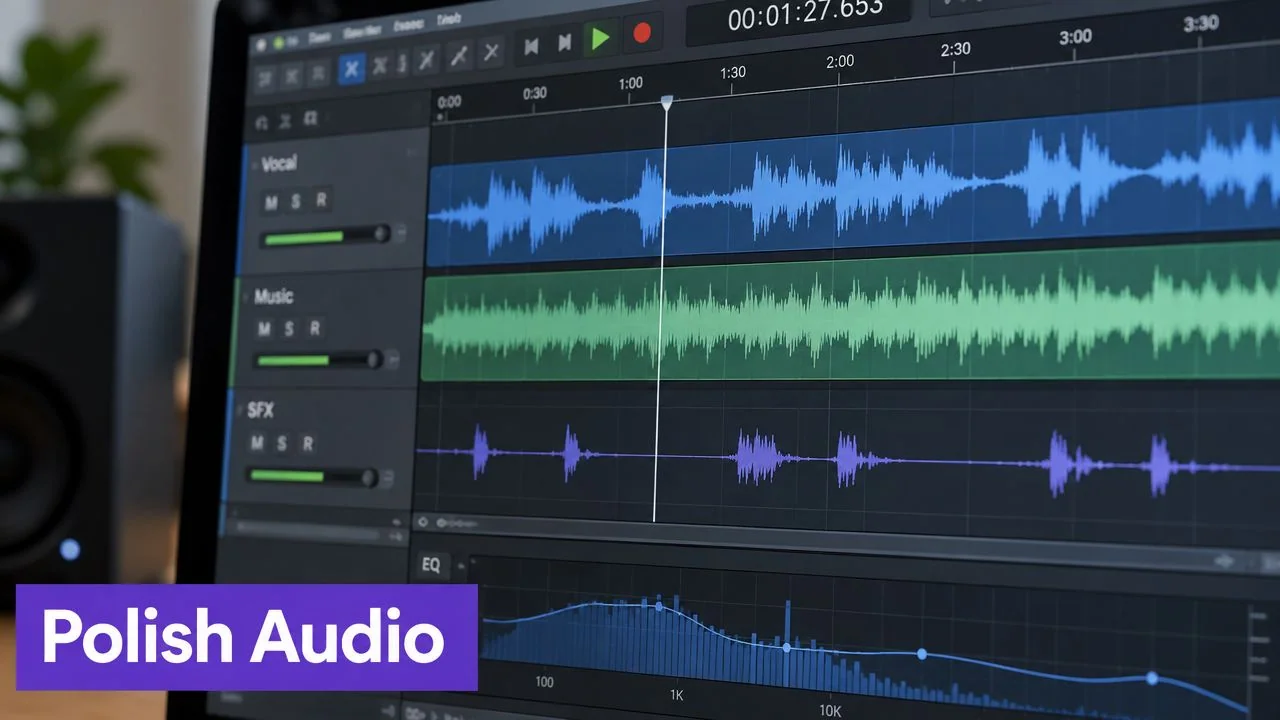The width and height of the screenshot is (1280, 720).
Task: Click the 1:00 mark on the time ruler
Action: click(x=630, y=83)
